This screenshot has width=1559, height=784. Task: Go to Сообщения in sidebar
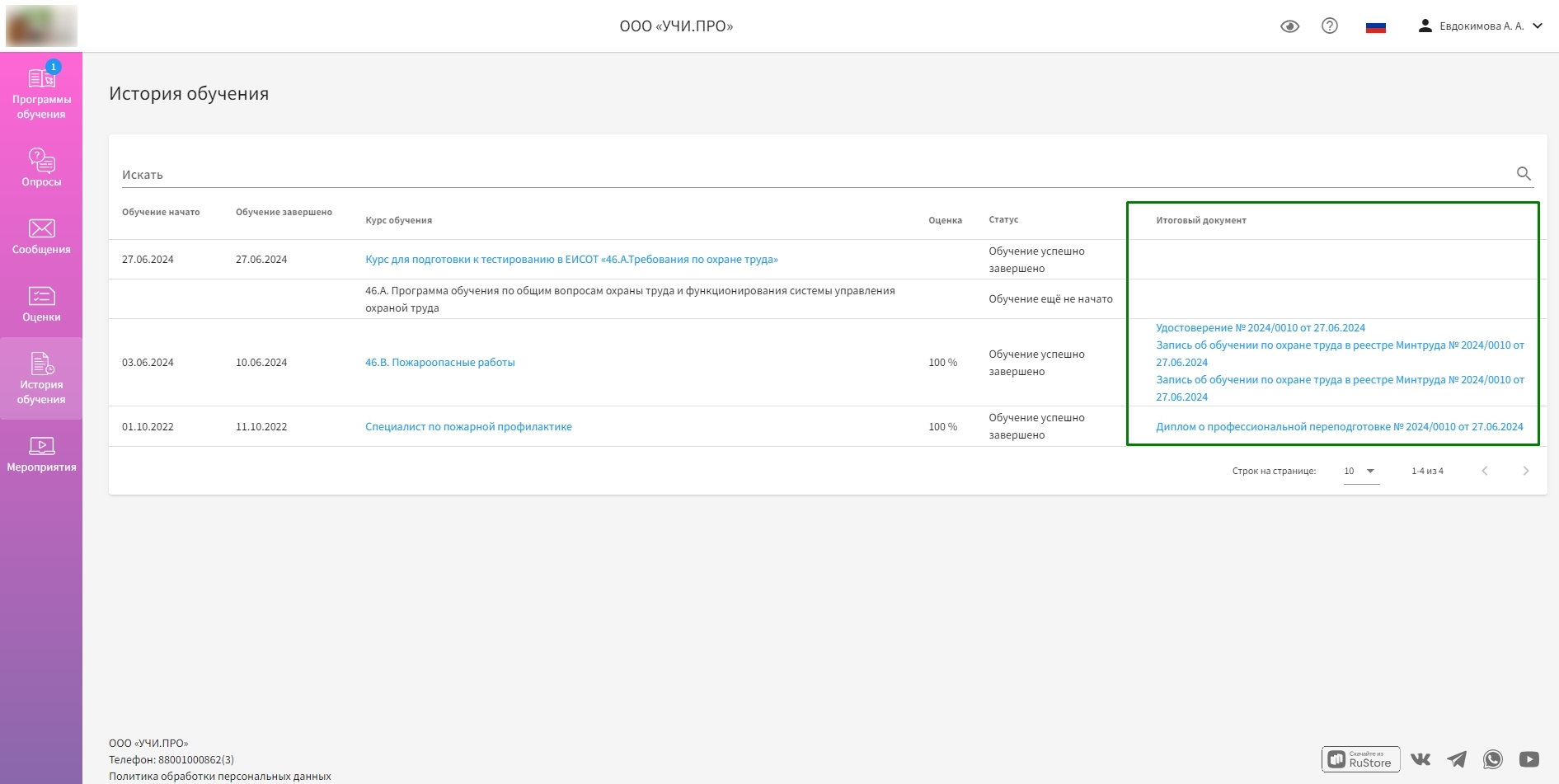tap(41, 236)
